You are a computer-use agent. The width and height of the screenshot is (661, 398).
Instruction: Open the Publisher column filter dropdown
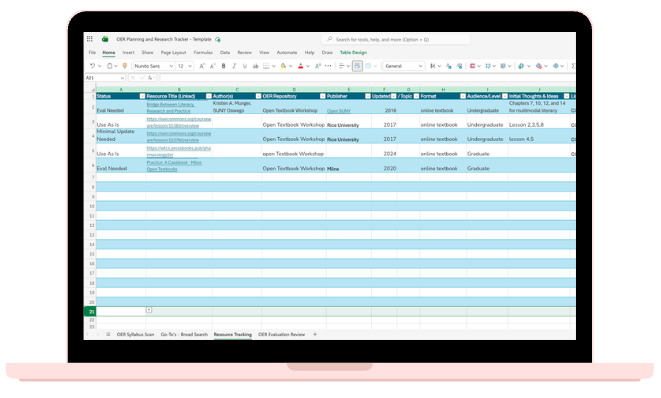click(368, 96)
